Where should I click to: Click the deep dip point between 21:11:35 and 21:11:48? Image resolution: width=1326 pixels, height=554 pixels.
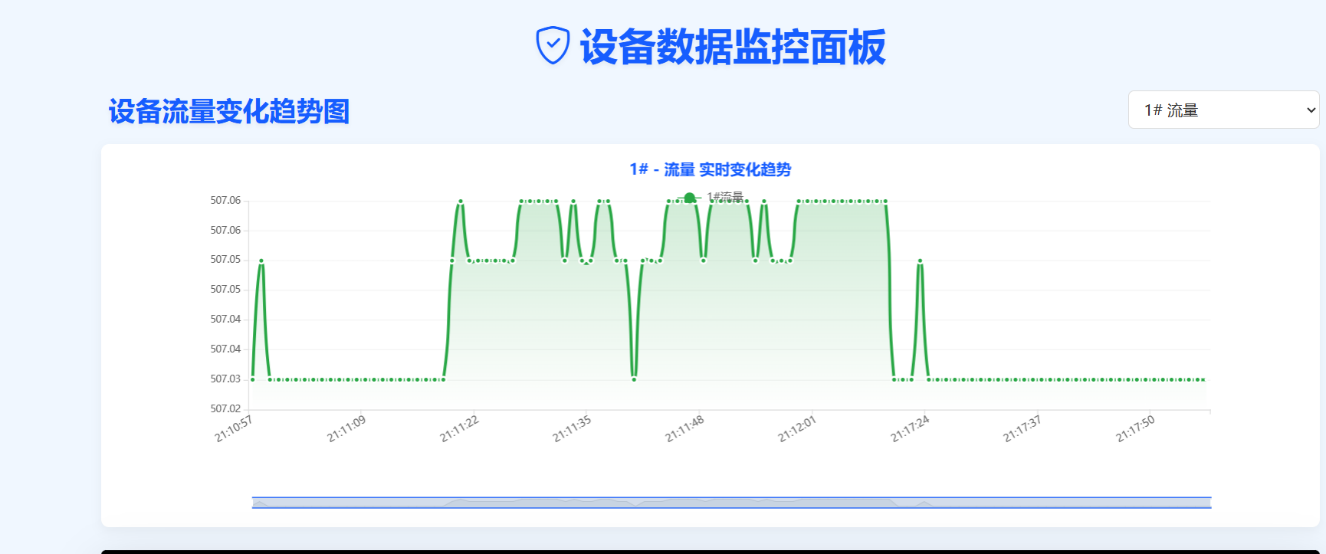[634, 379]
